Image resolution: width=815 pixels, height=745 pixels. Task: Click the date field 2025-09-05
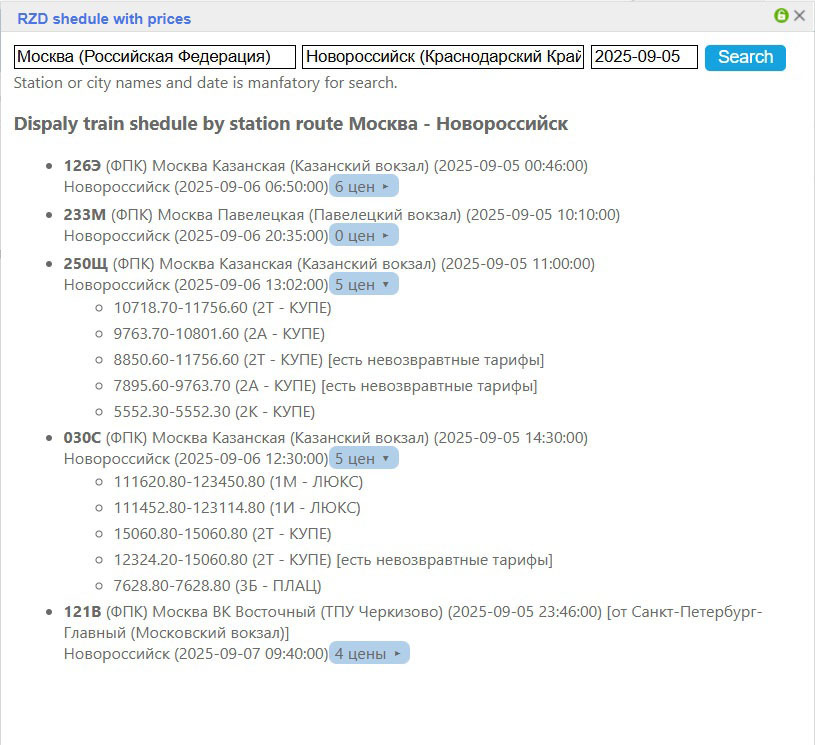[644, 57]
